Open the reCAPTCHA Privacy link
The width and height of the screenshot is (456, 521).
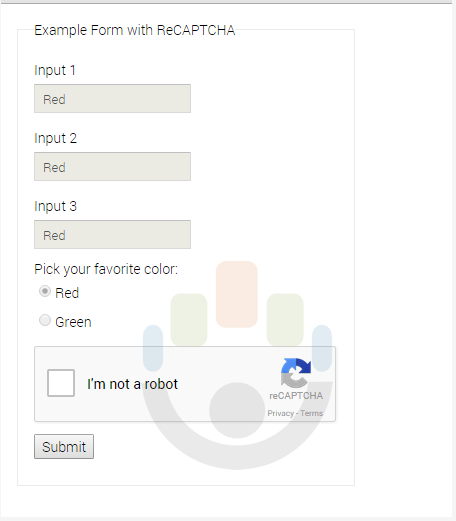280,413
